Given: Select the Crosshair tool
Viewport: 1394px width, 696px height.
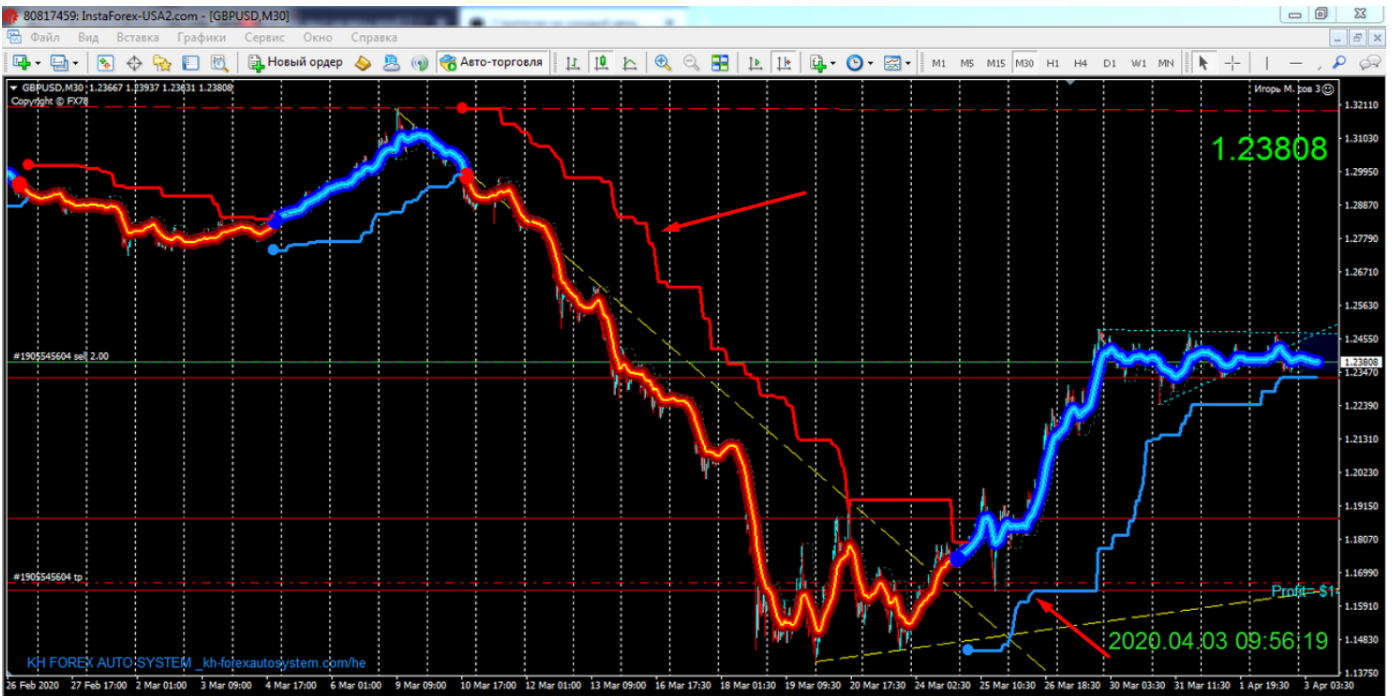Looking at the screenshot, I should tap(1232, 62).
